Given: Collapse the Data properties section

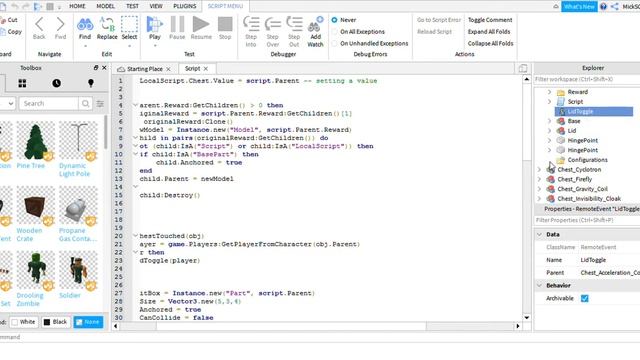Looking at the screenshot, I should (x=540, y=234).
